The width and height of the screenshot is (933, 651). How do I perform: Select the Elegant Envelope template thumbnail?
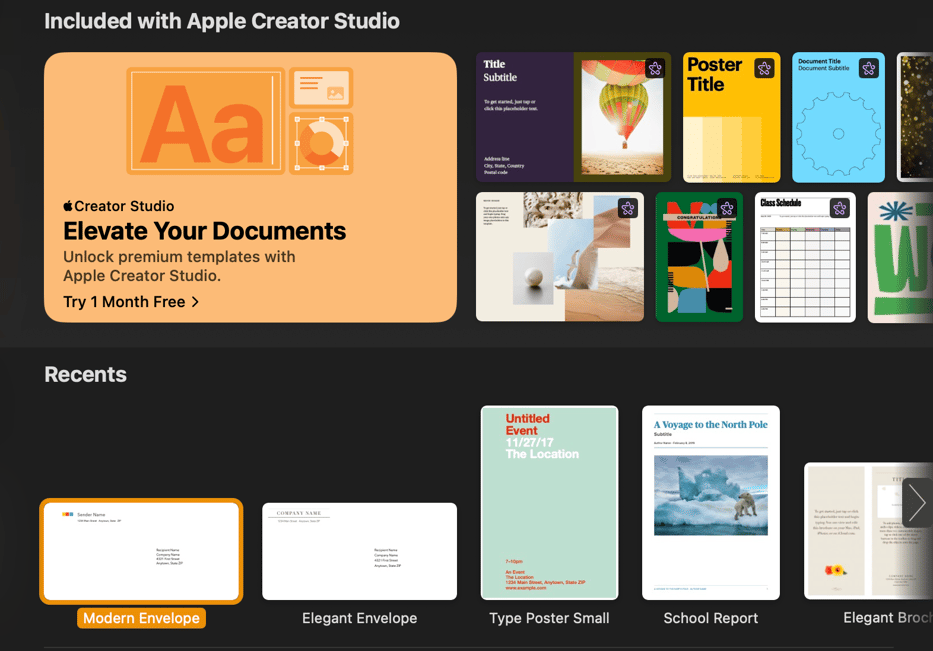pos(359,551)
